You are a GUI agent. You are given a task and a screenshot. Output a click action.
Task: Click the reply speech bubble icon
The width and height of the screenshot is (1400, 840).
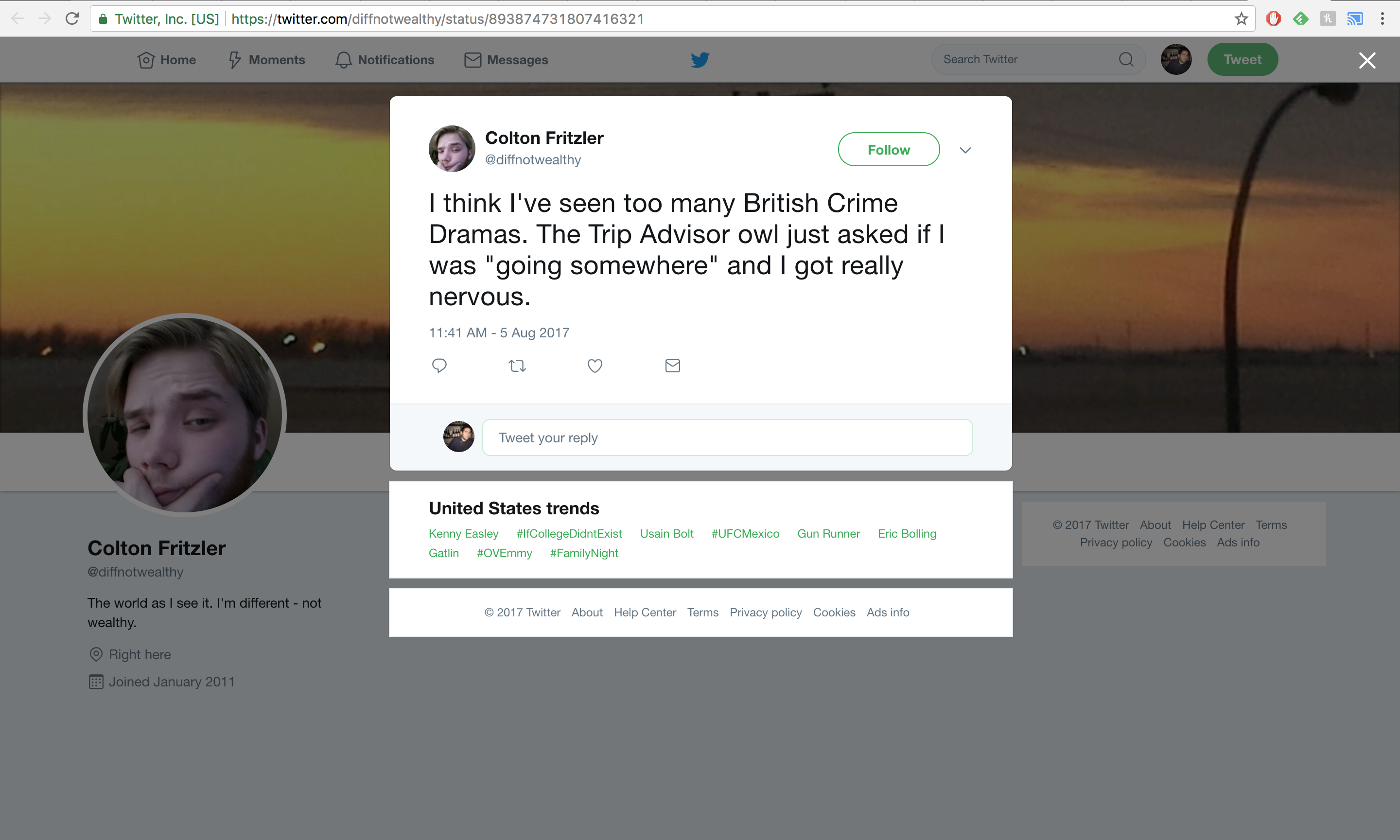[x=439, y=366]
